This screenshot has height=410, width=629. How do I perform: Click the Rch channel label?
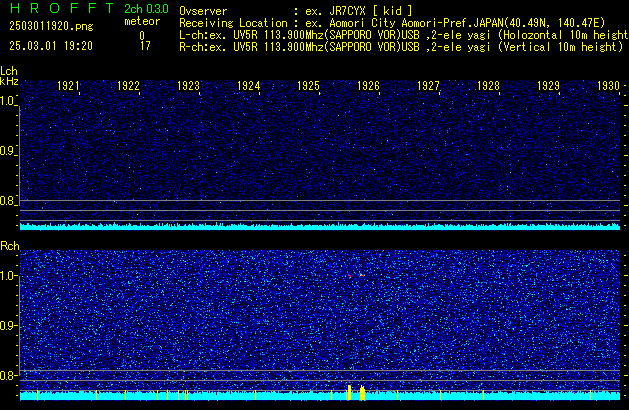click(10, 246)
